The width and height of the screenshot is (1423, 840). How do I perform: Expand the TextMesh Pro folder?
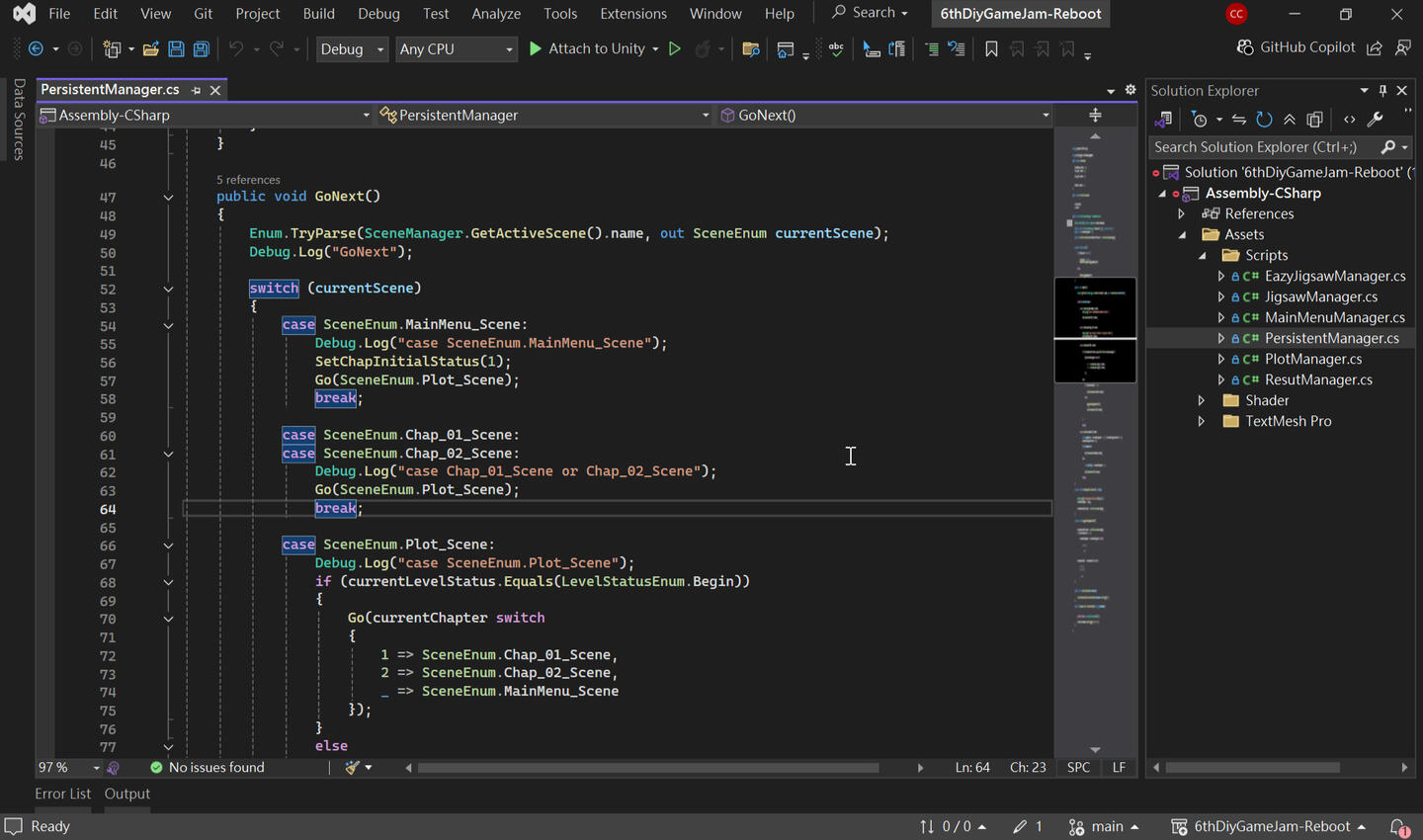[x=1202, y=421]
